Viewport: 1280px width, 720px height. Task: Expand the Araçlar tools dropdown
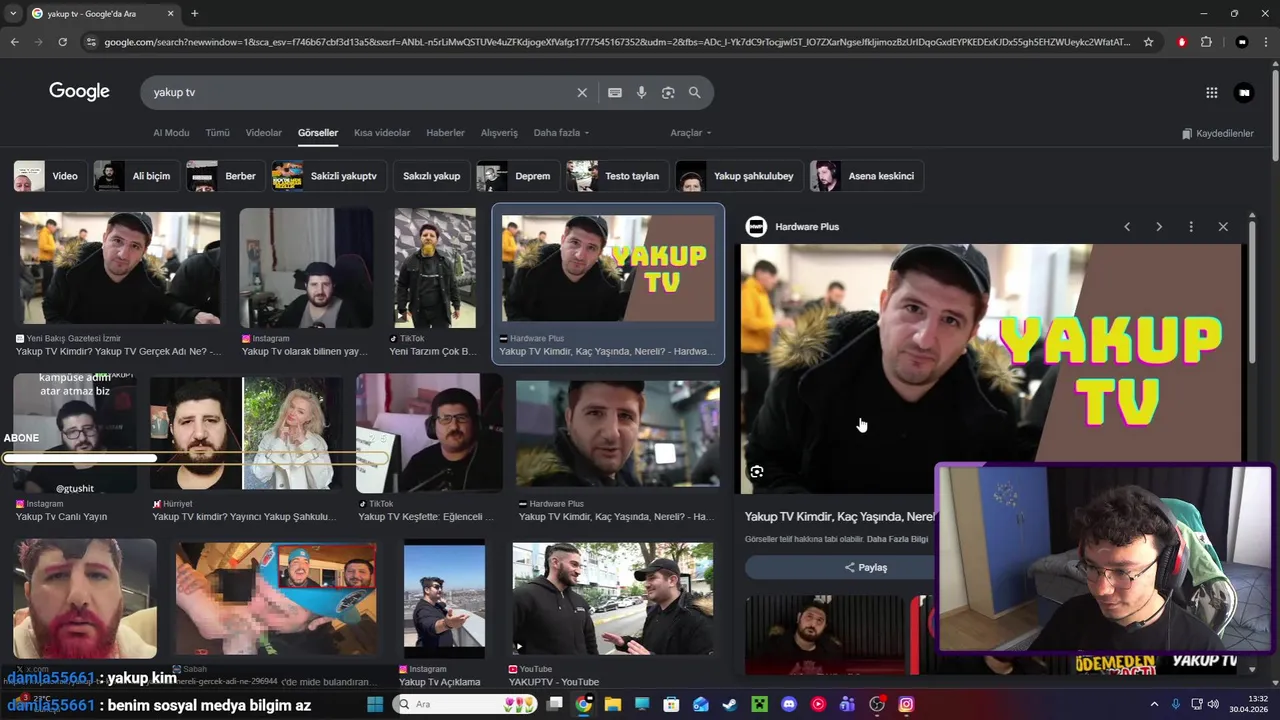pos(691,132)
